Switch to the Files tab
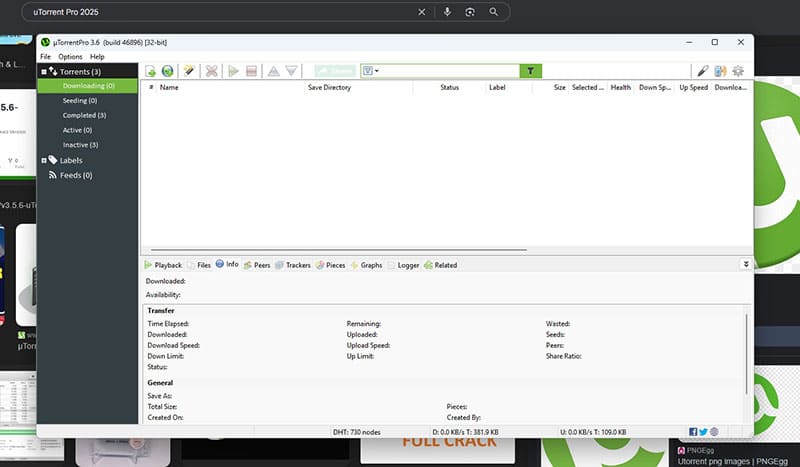Screen dimensions: 800x467 click(199, 265)
